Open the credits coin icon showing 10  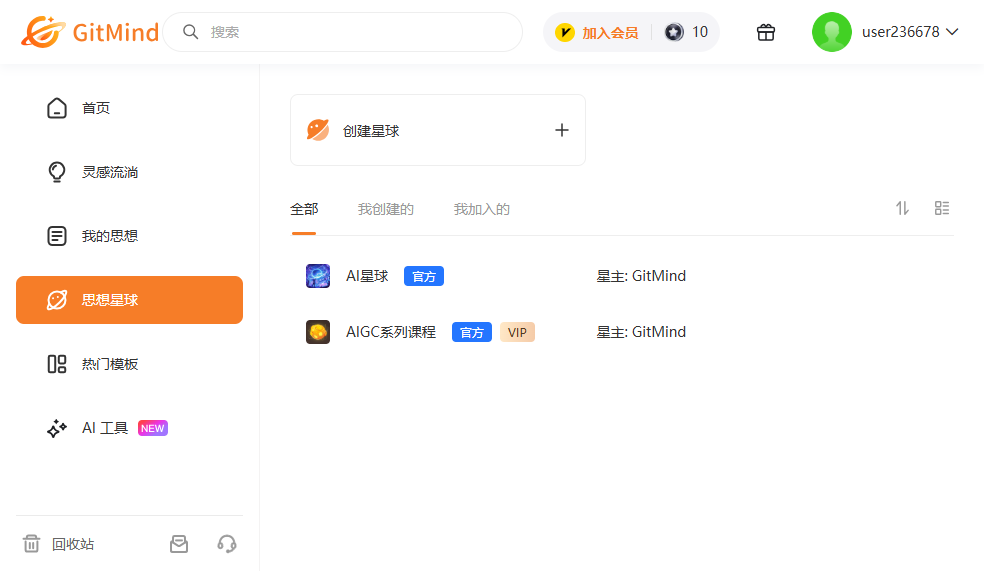pyautogui.click(x=674, y=32)
